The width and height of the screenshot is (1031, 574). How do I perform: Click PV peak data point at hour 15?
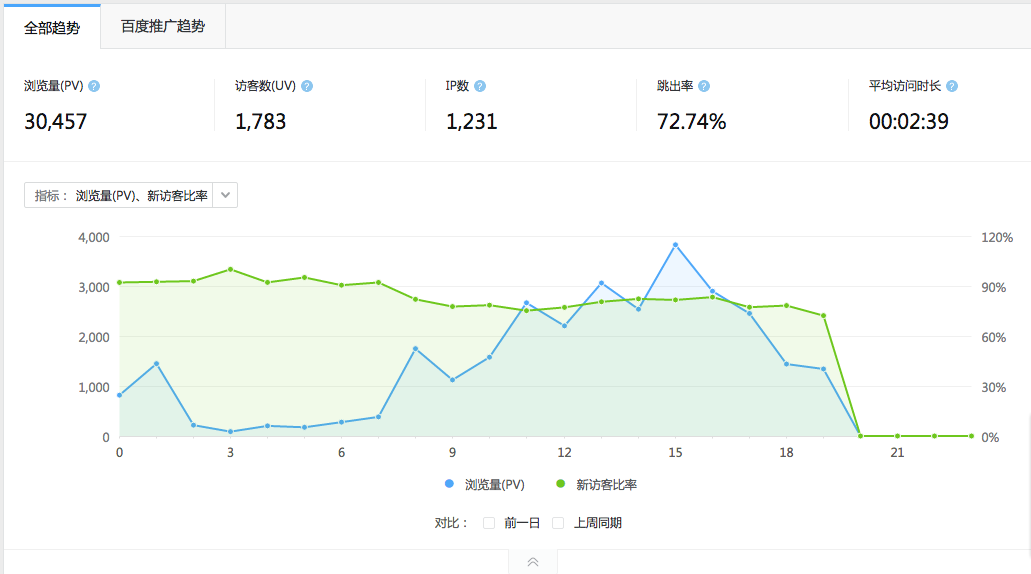(675, 245)
